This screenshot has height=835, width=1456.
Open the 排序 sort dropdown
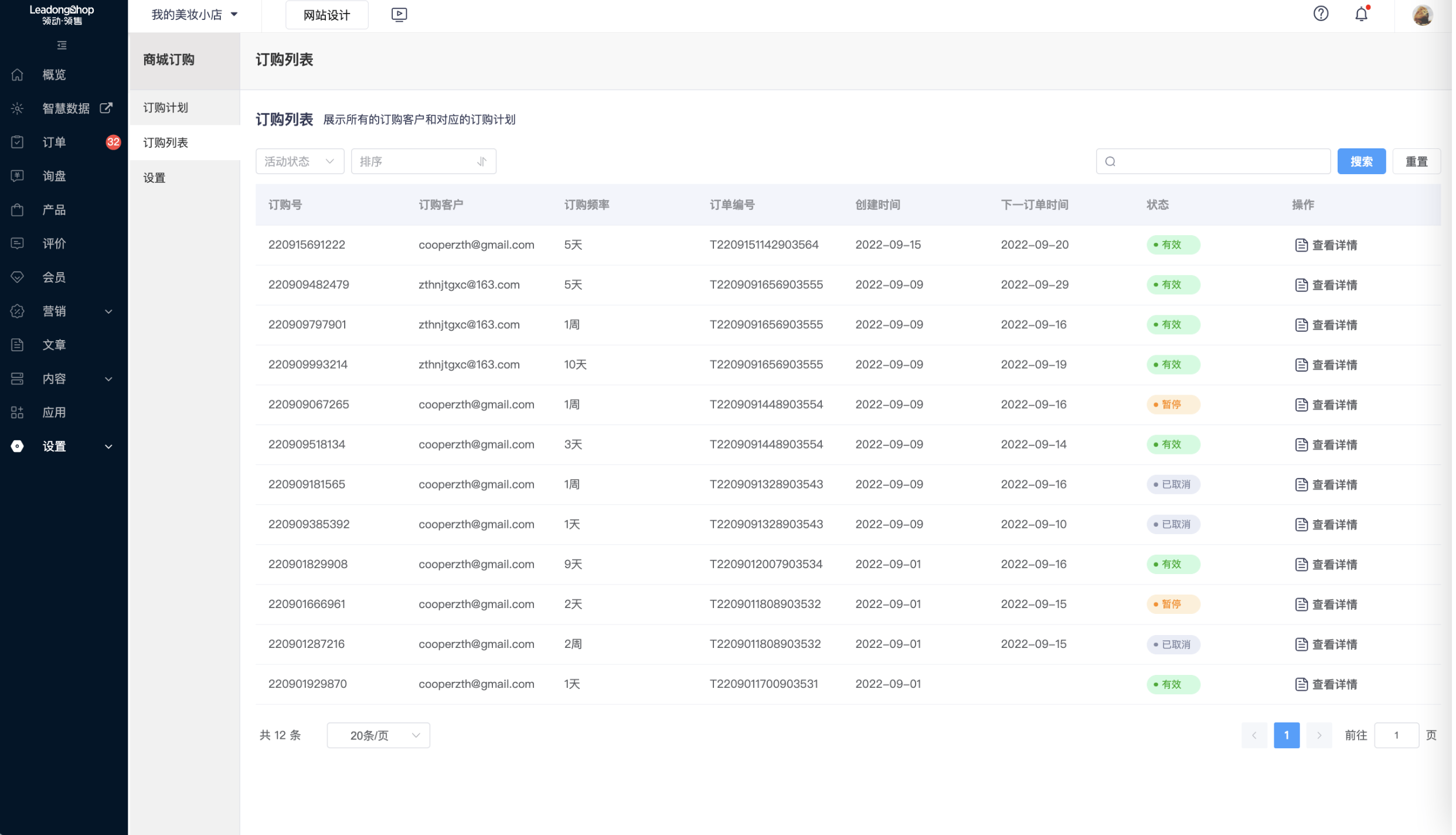(x=424, y=161)
